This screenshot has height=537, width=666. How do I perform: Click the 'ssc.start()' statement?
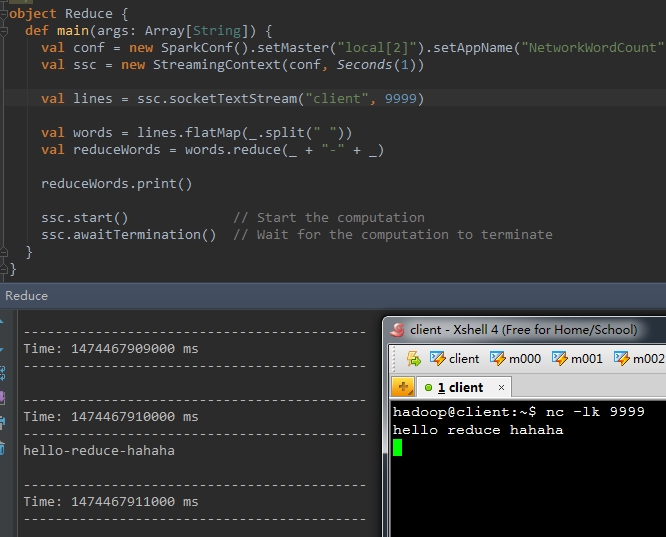85,218
